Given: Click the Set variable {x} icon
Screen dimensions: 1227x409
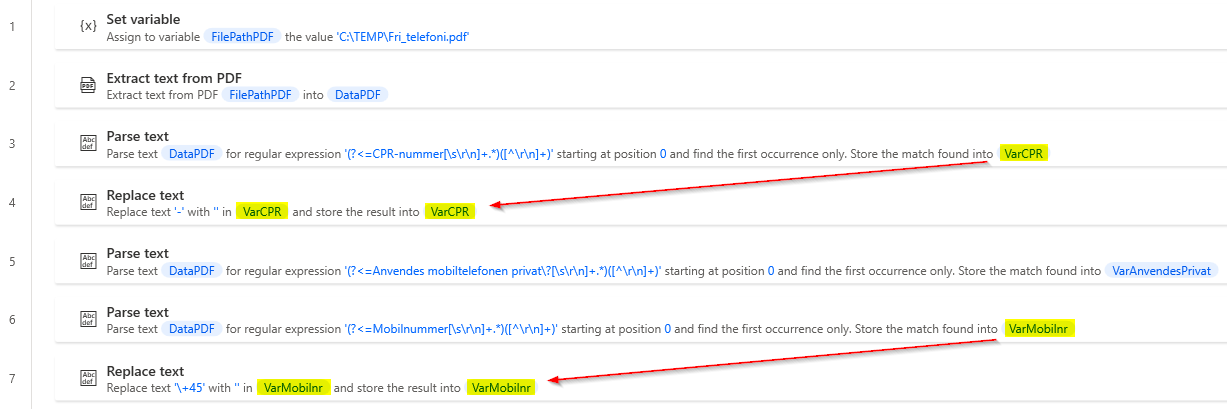Looking at the screenshot, I should point(88,26).
